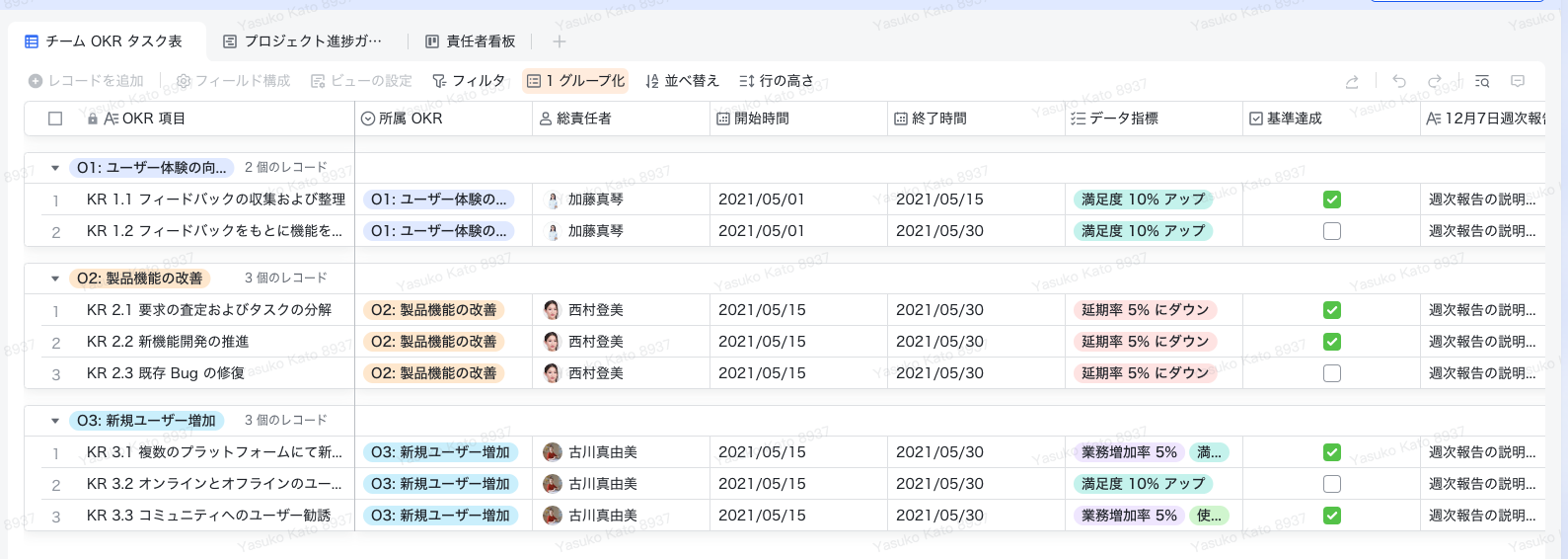Click 延期率 5% にダウン tag in KR 2.3 row
1568x559 pixels.
click(1145, 373)
